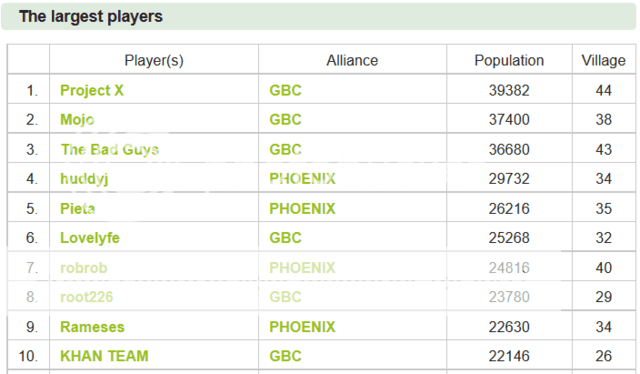This screenshot has height=374, width=640.
Task: Open robrob player link
Action: pyautogui.click(x=84, y=268)
